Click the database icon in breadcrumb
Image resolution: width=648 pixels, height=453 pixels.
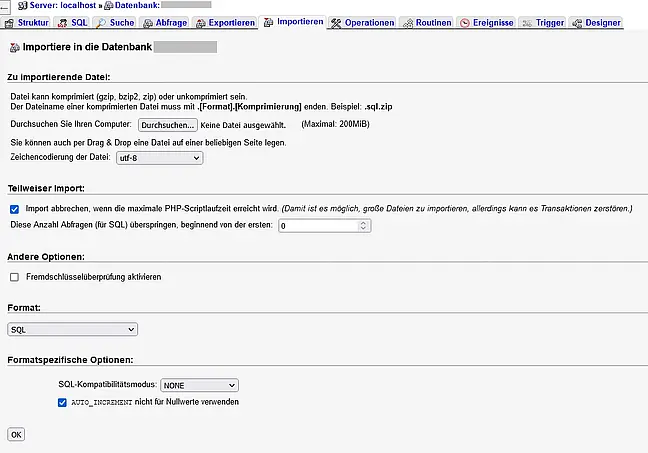pyautogui.click(x=109, y=6)
